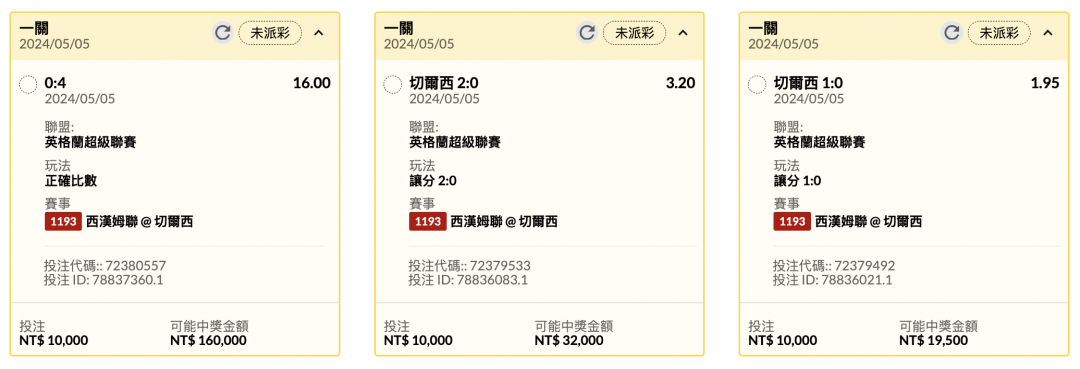The width and height of the screenshot is (1080, 369).
Task: Refresh the 切爾西 1:0 bet card
Action: click(951, 32)
